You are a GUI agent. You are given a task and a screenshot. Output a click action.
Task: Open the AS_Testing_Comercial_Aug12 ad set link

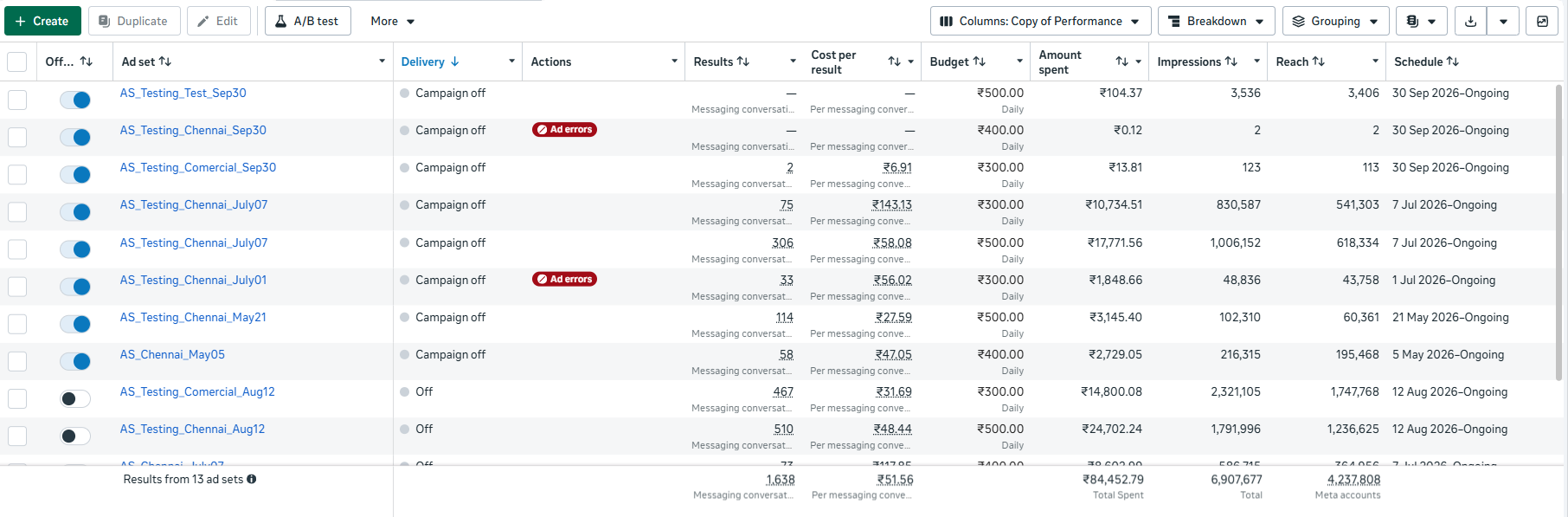tap(197, 391)
